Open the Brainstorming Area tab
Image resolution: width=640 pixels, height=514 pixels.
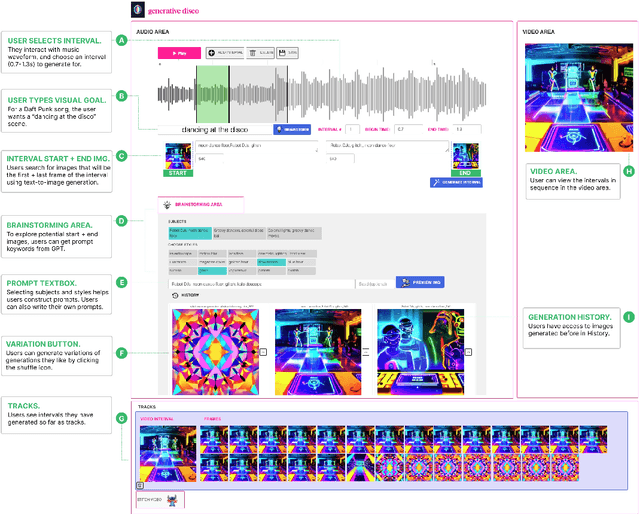pyautogui.click(x=201, y=205)
